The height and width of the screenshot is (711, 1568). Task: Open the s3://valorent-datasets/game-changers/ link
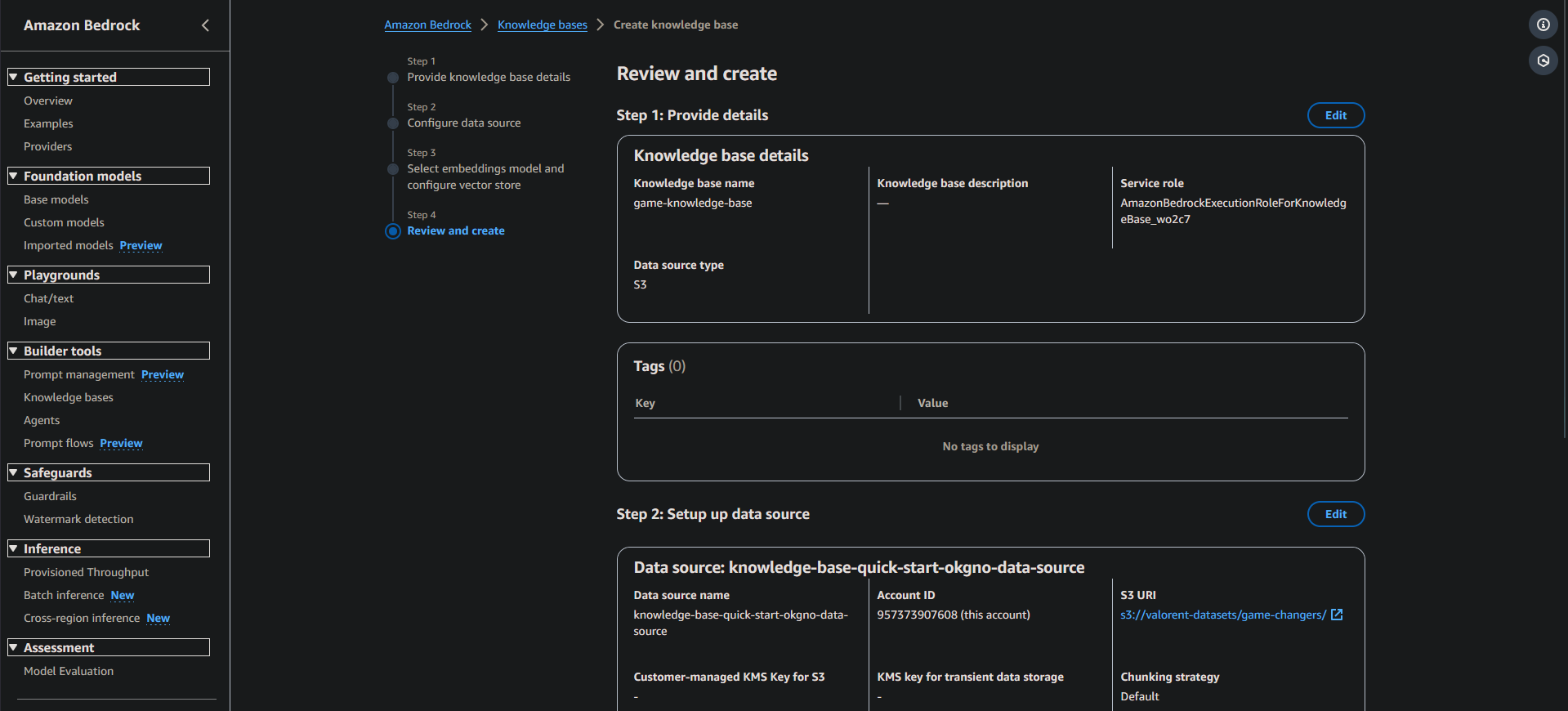[x=1223, y=615]
